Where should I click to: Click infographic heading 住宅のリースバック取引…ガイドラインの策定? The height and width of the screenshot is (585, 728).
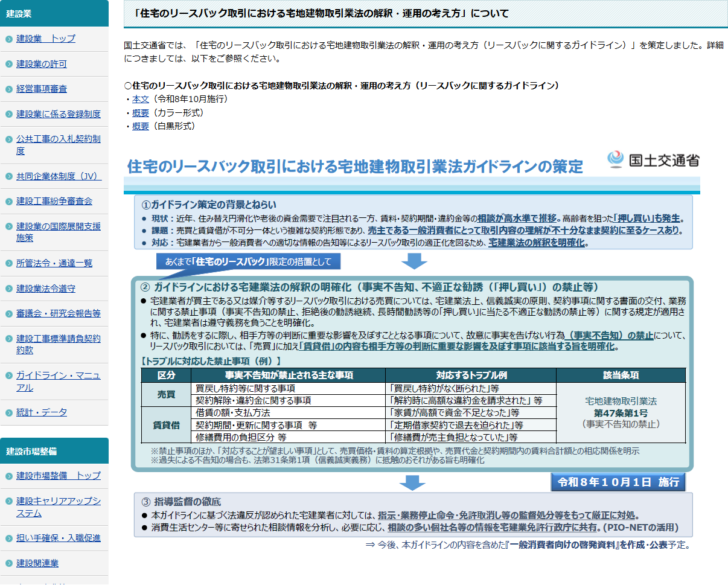click(355, 166)
